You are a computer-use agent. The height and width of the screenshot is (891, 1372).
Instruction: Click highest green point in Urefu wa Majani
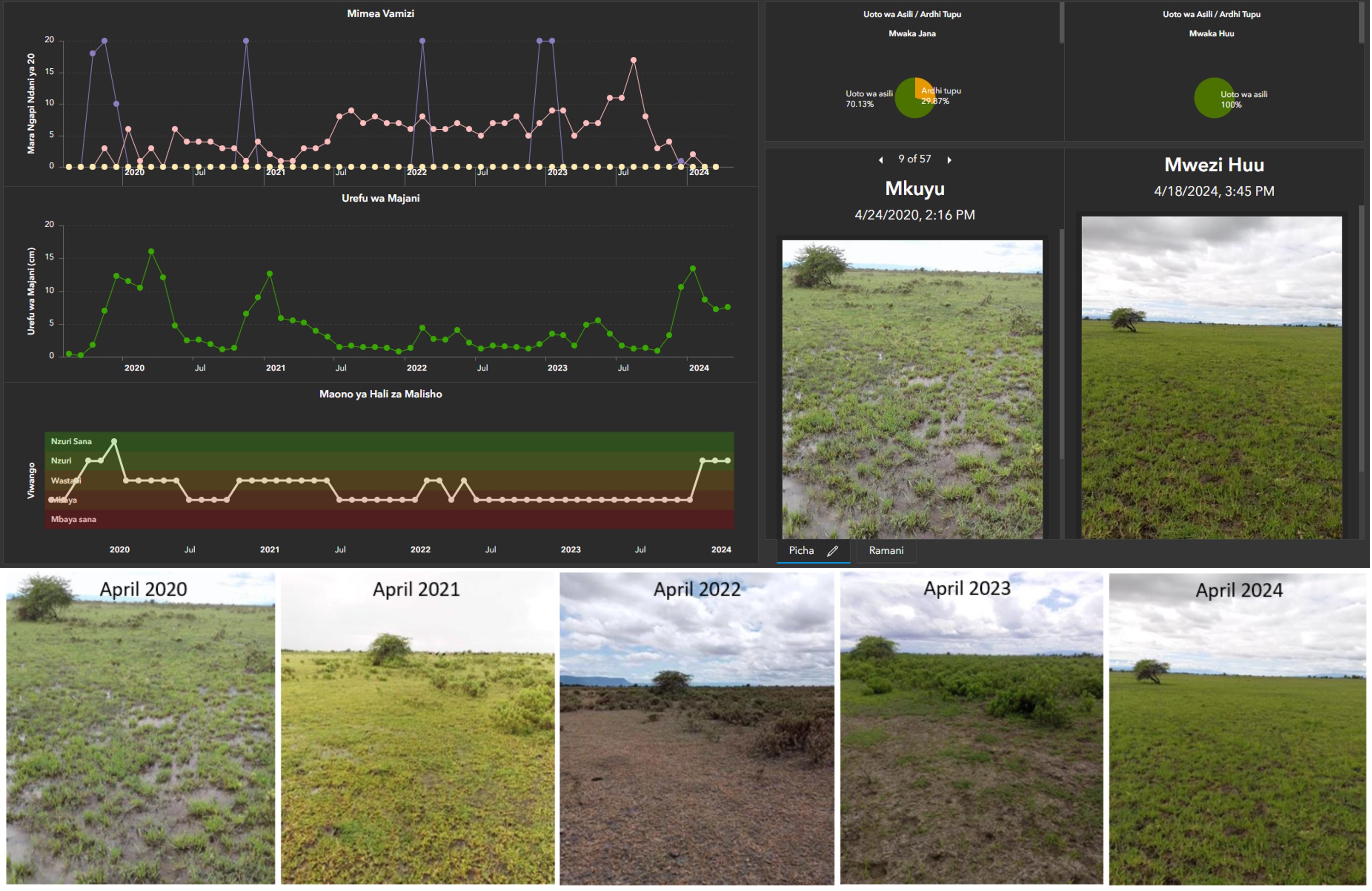[x=151, y=251]
